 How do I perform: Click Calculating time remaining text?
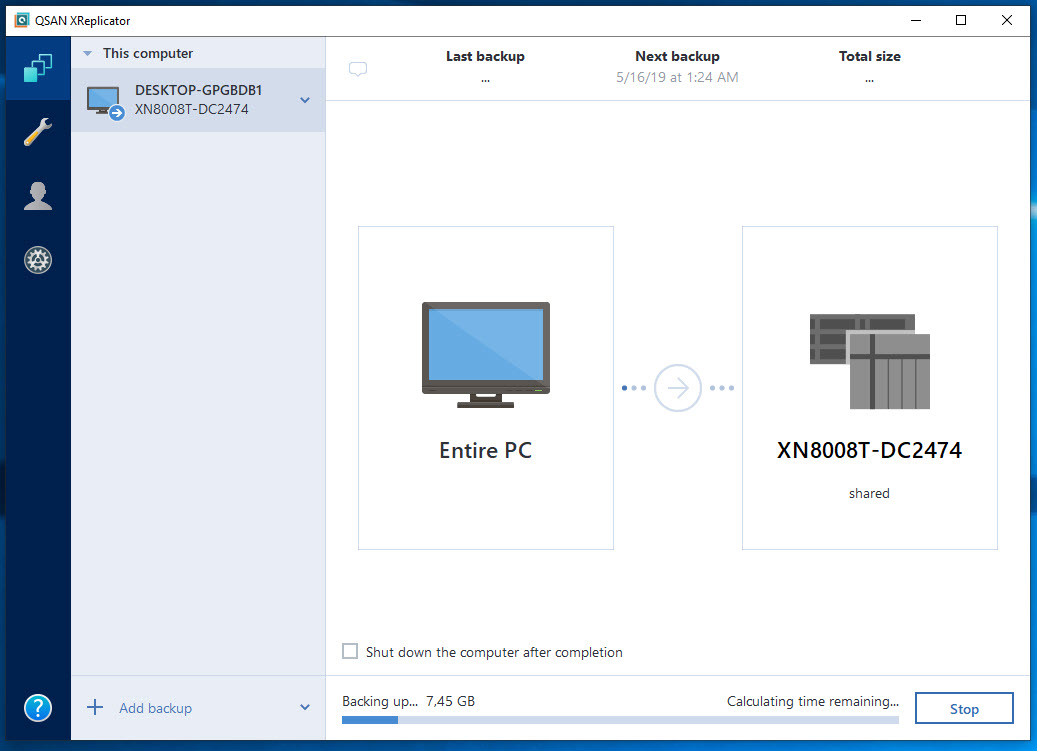pyautogui.click(x=813, y=701)
